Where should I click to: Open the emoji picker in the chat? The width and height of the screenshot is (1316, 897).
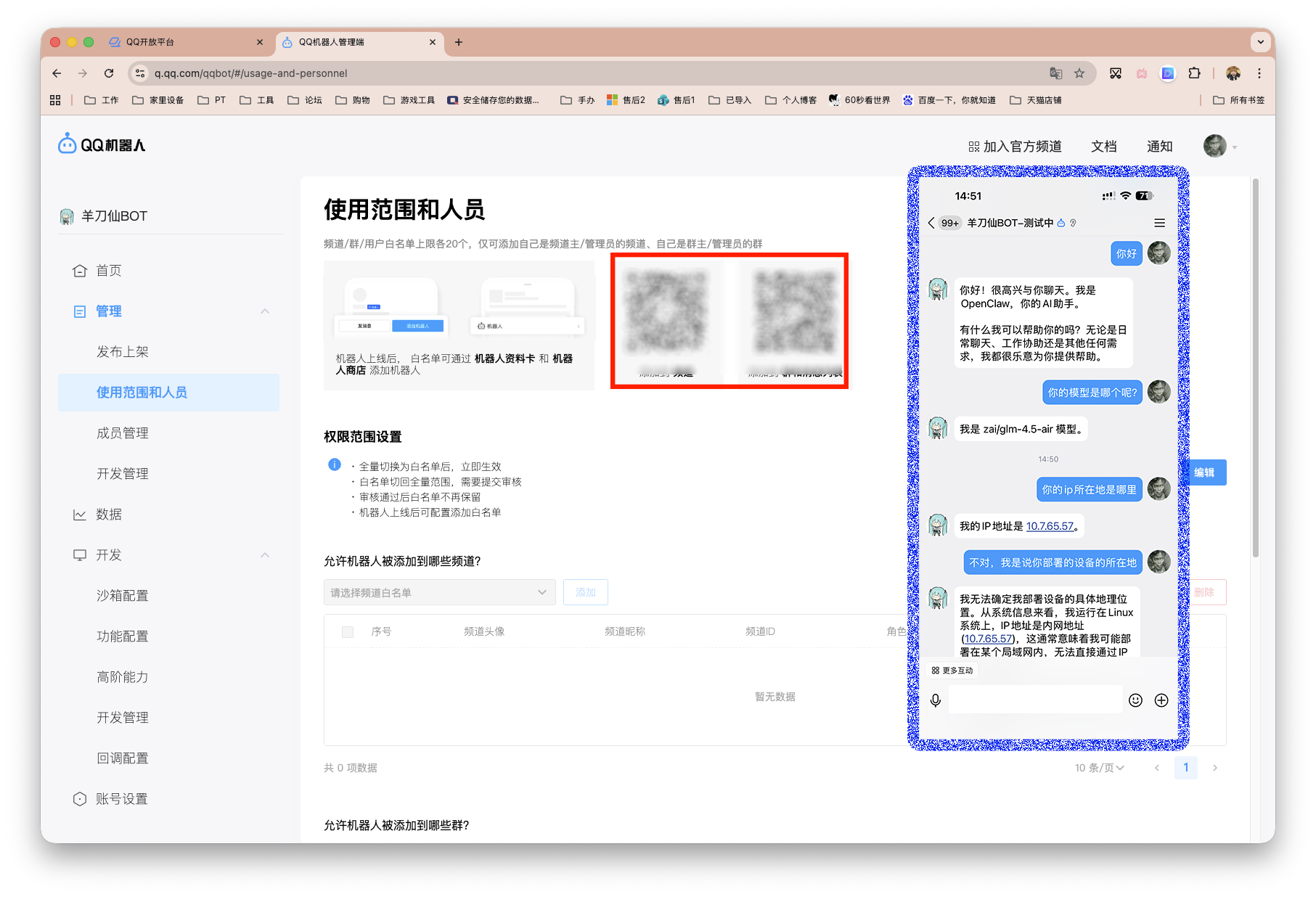point(1135,700)
